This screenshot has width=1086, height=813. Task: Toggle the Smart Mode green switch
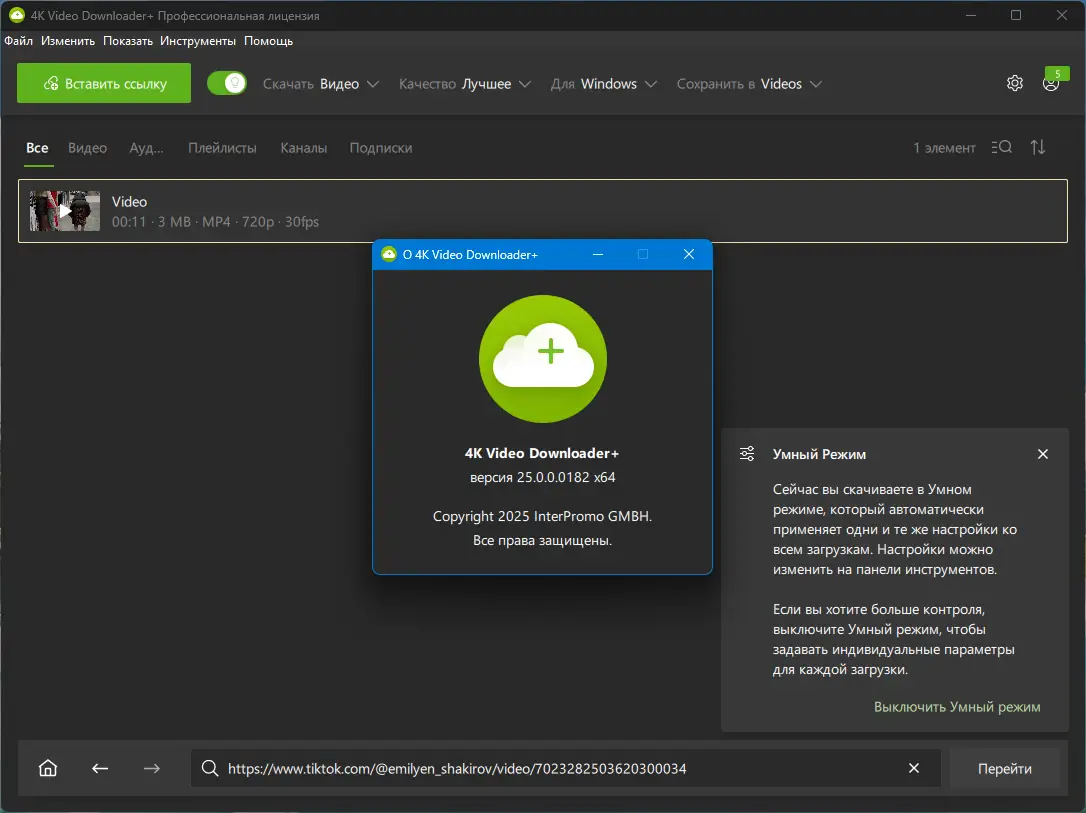tap(226, 84)
